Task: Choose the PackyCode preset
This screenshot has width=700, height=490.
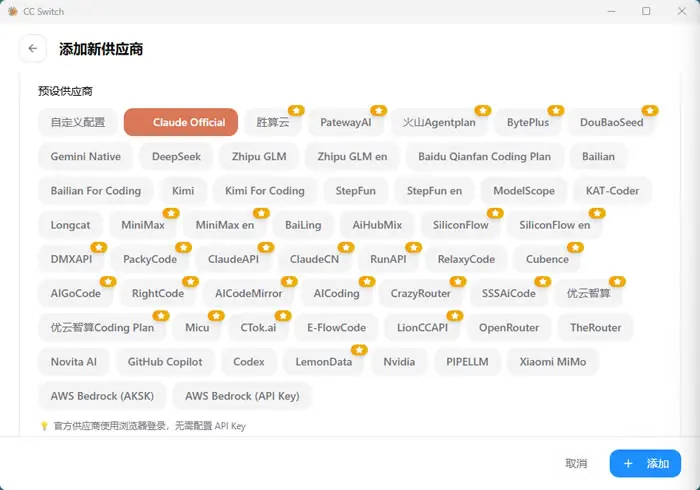Action: click(x=150, y=259)
